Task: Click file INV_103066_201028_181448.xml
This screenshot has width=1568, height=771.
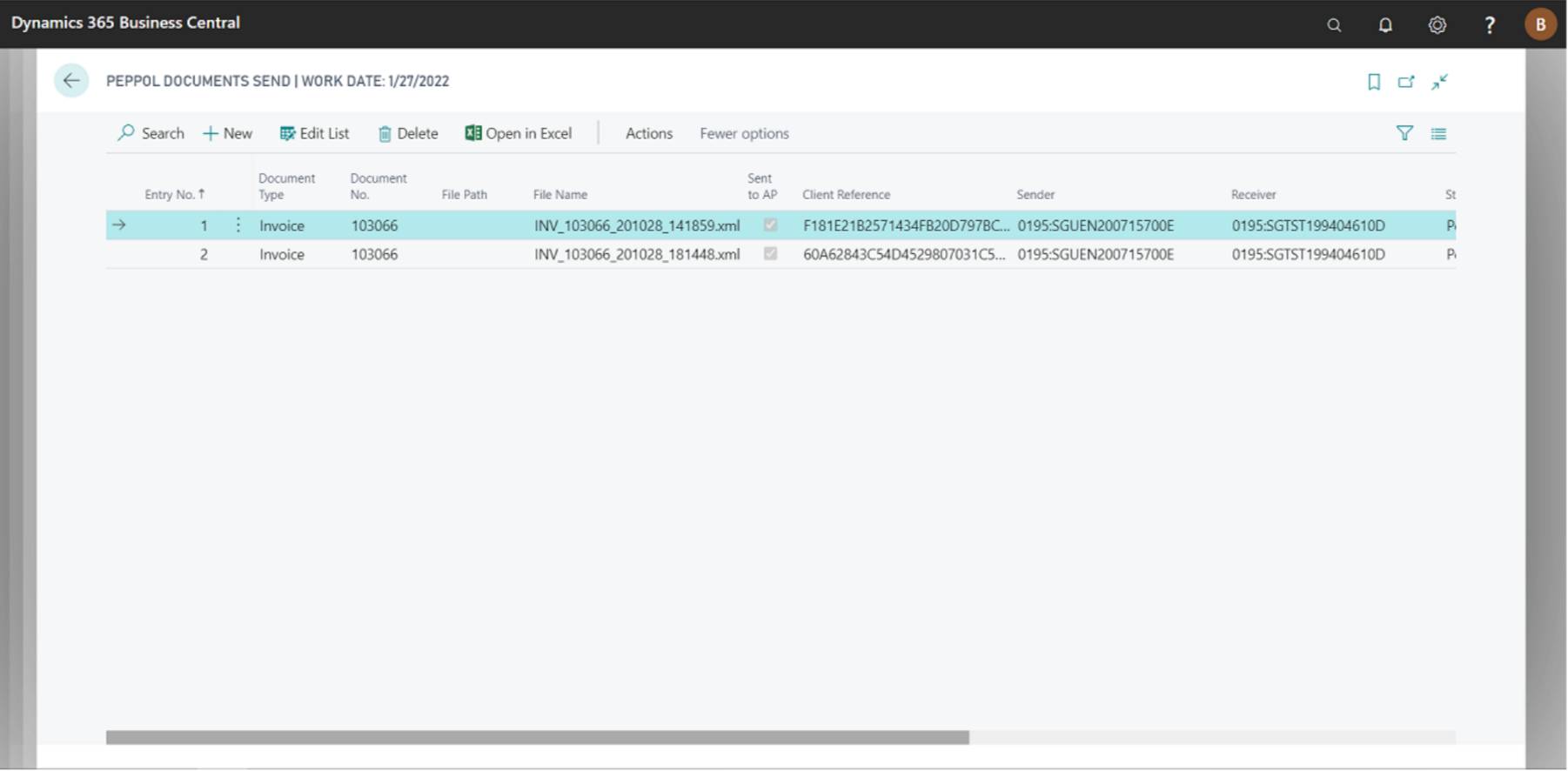Action: click(x=637, y=254)
